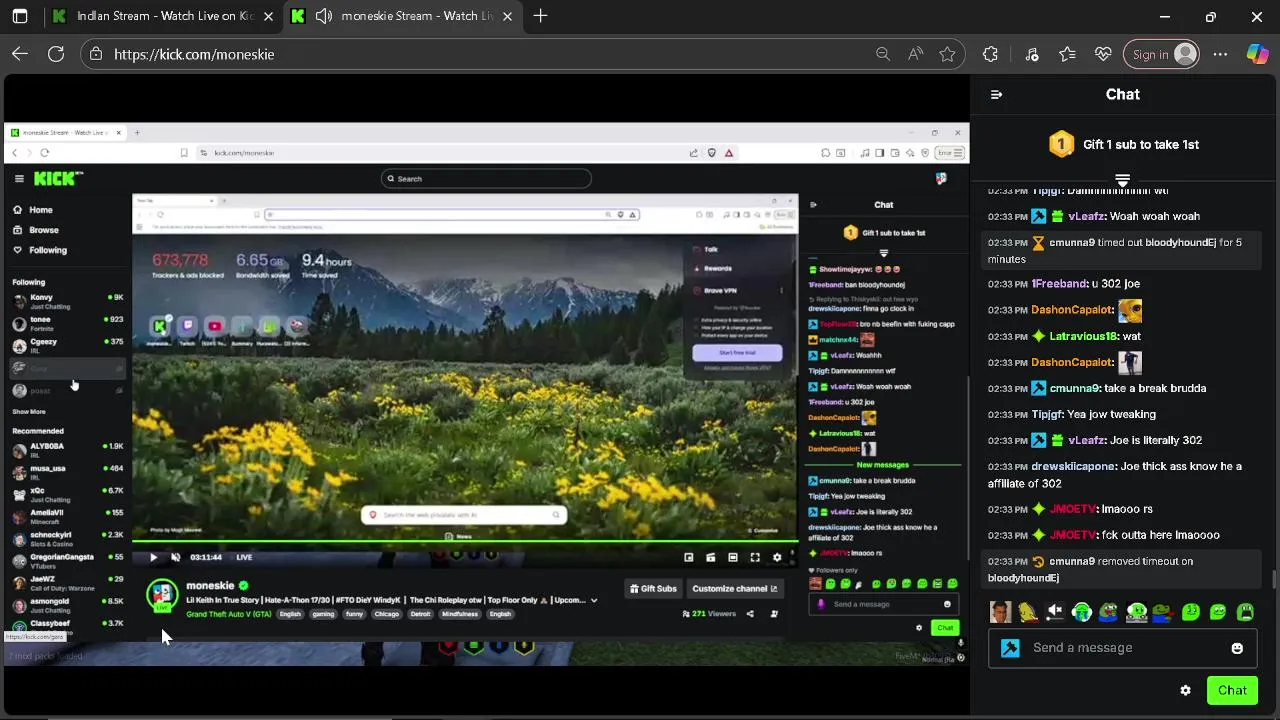Click drewskiicapone username in chat

(x=1072, y=466)
